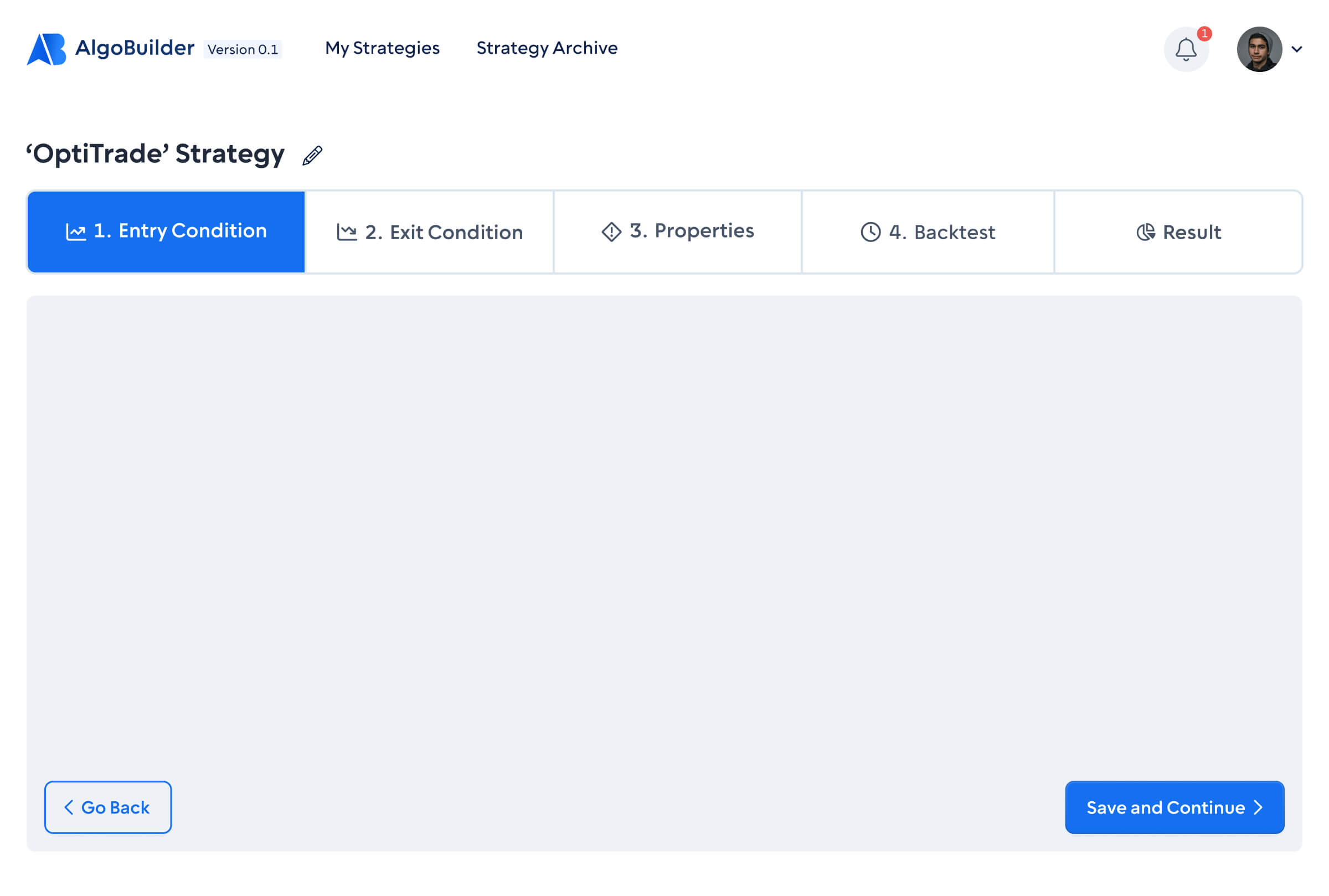Image resolution: width=1329 pixels, height=896 pixels.
Task: Toggle the Backtest step tab
Action: tap(927, 232)
